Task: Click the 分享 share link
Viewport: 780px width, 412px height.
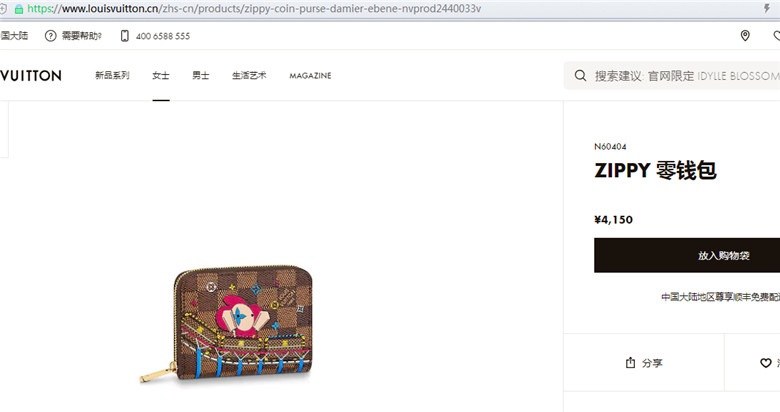Action: click(652, 363)
